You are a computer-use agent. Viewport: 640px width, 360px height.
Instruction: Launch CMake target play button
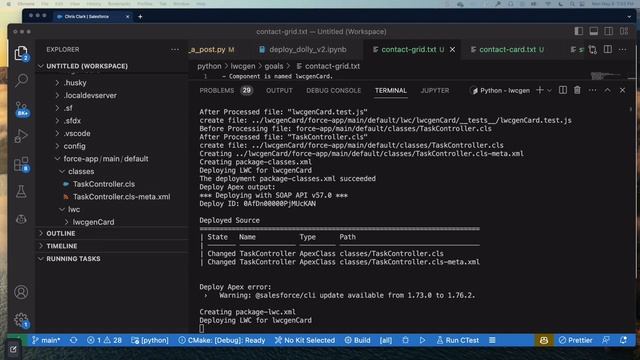pos(422,340)
